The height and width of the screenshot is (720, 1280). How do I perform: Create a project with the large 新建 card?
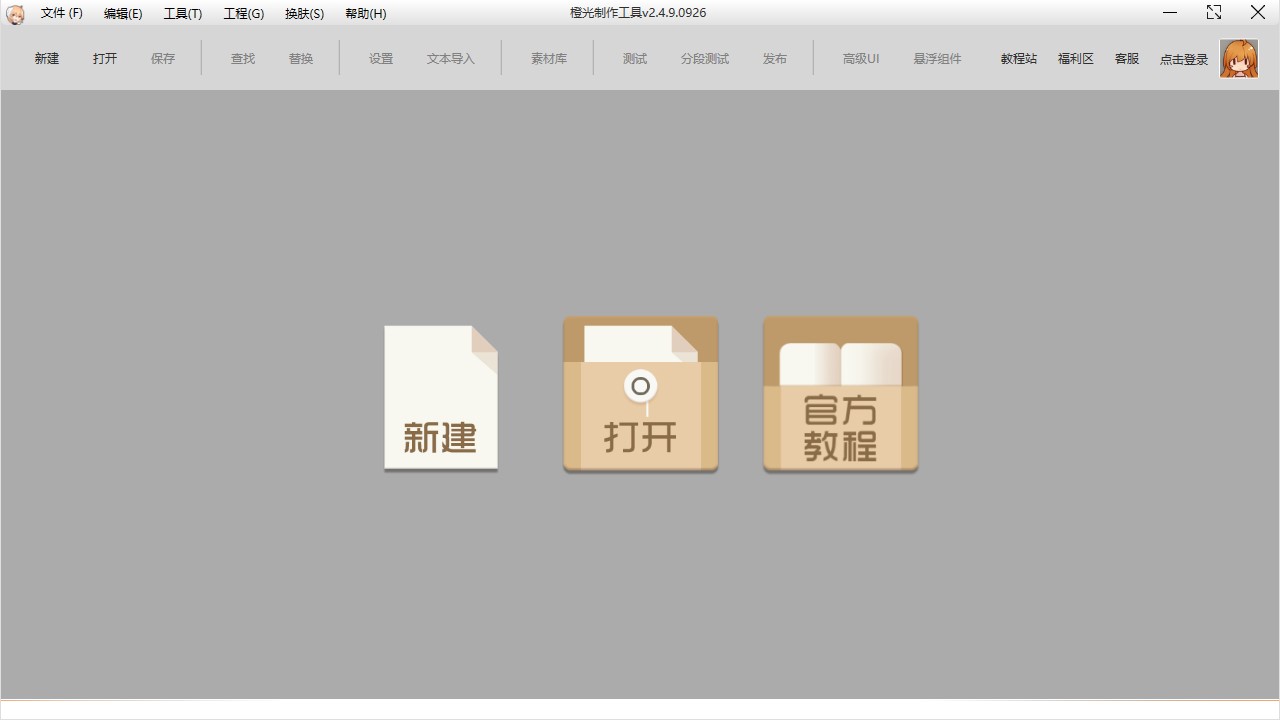(x=440, y=396)
